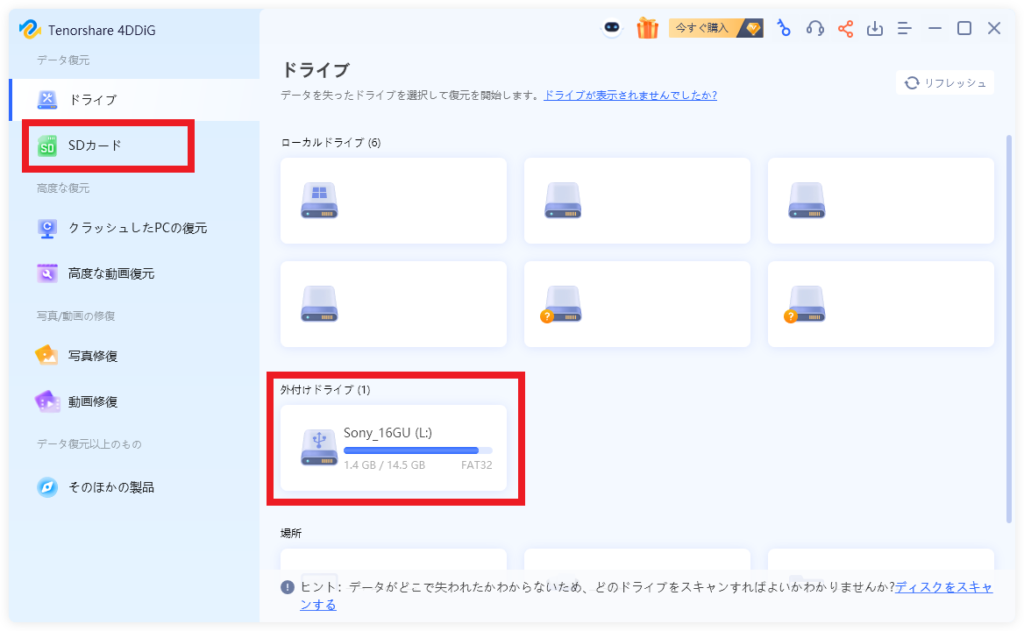Click the hint exclamation info icon
1024x631 pixels.
(x=287, y=587)
